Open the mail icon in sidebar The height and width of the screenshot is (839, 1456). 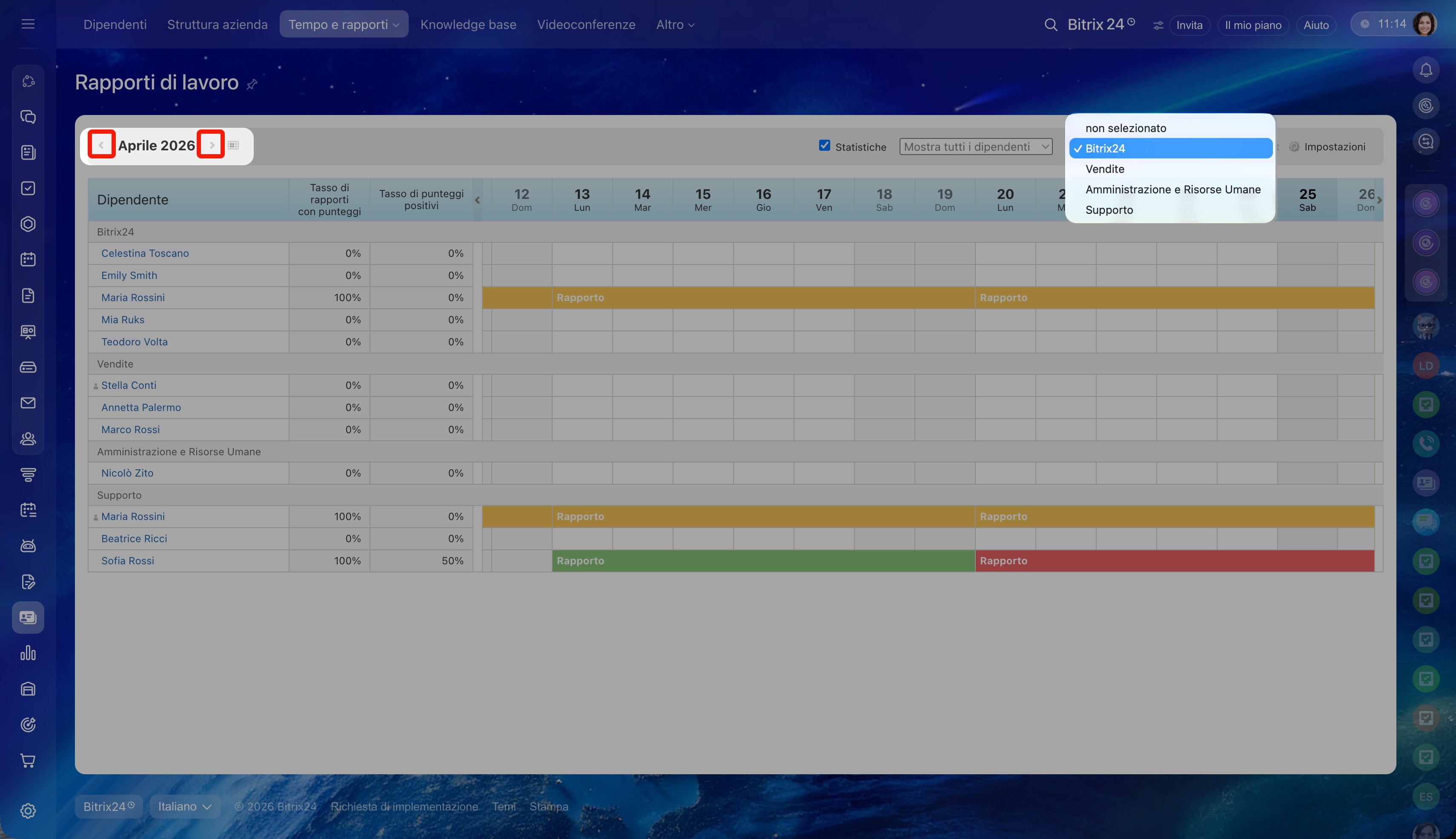click(x=28, y=403)
